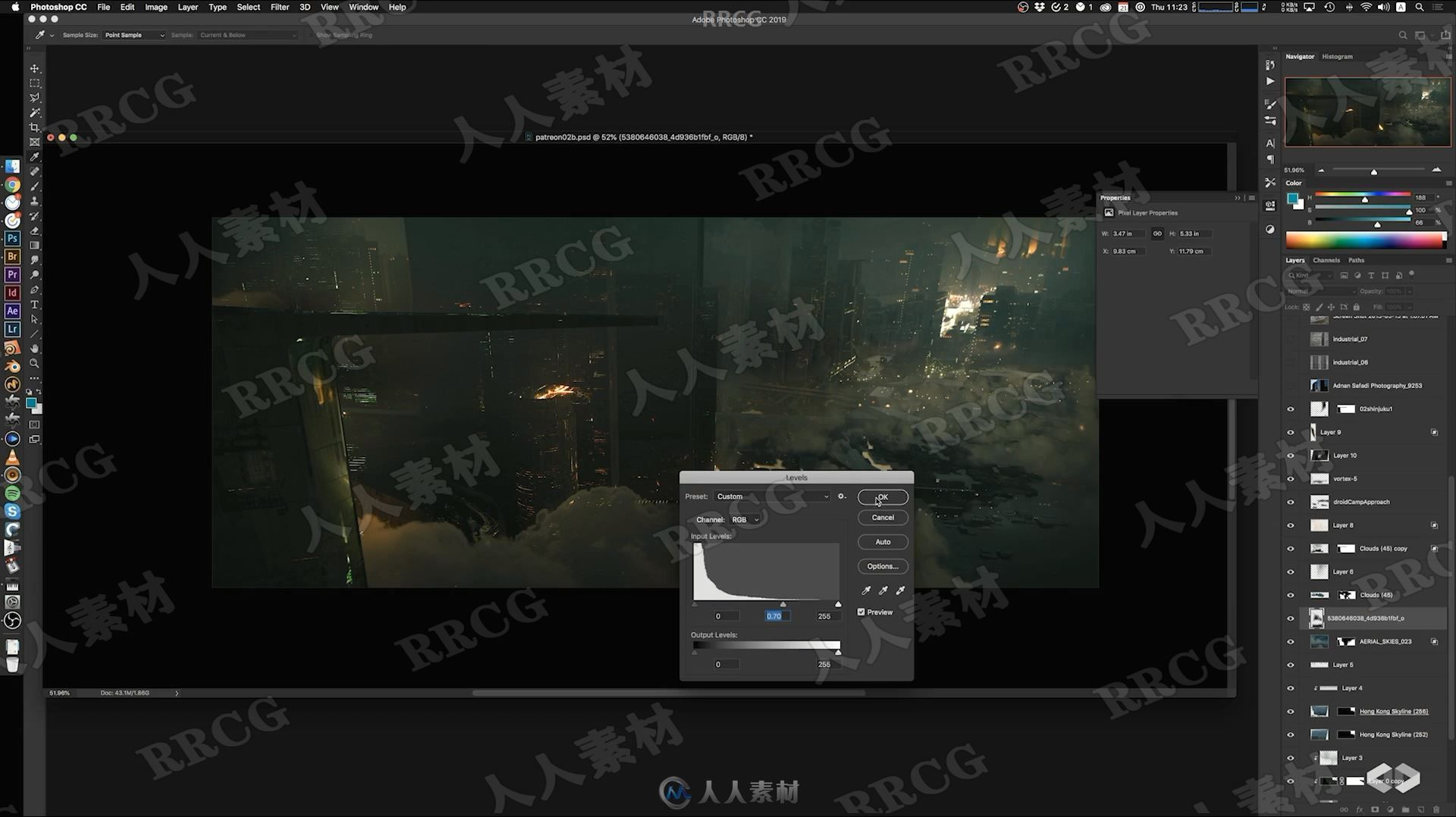The width and height of the screenshot is (1456, 817).
Task: Select the Rectangular Marquee tool
Action: coord(34,83)
